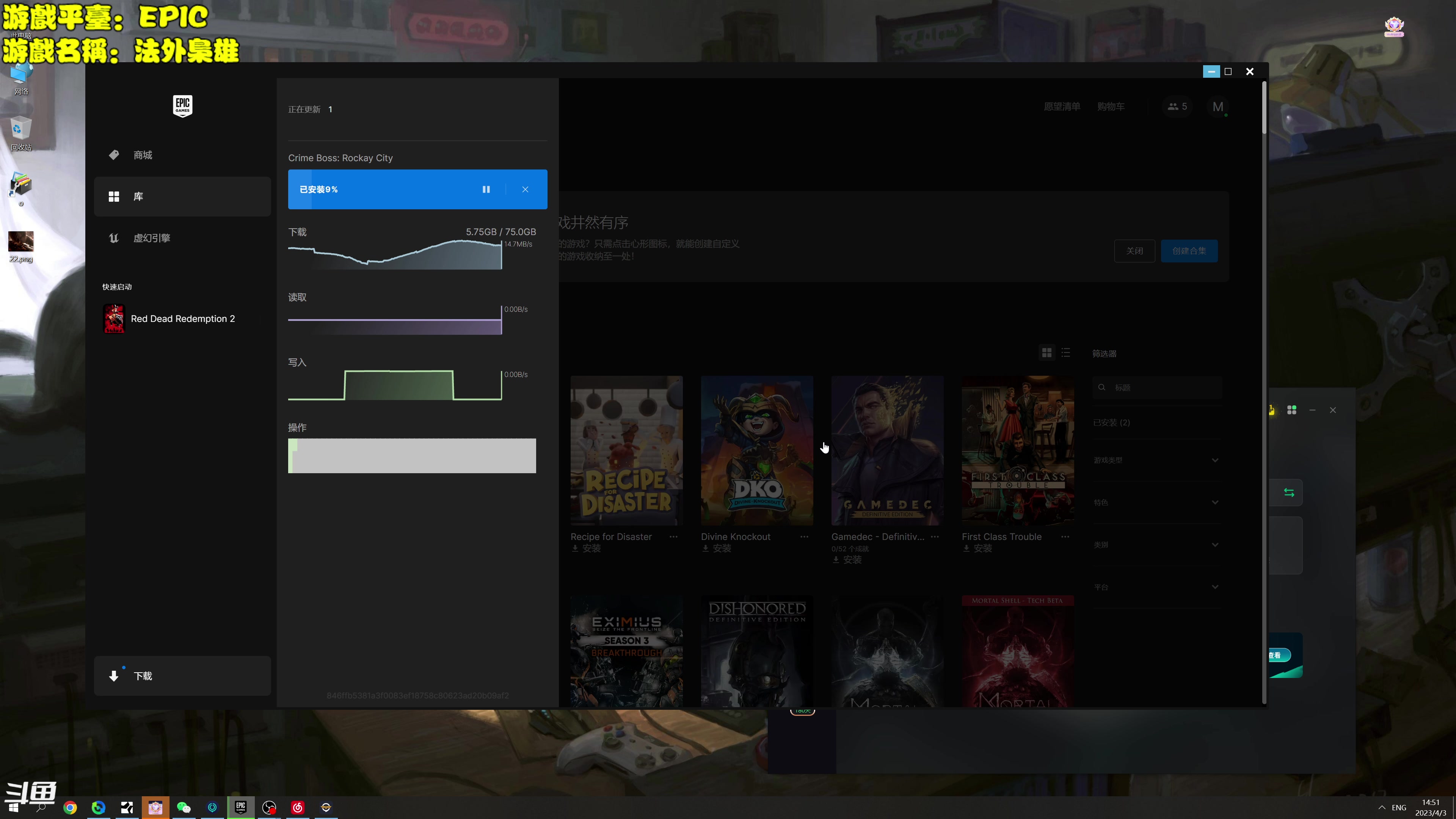Image resolution: width=1456 pixels, height=819 pixels.
Task: Open Windows taskbar search
Action: [41, 807]
